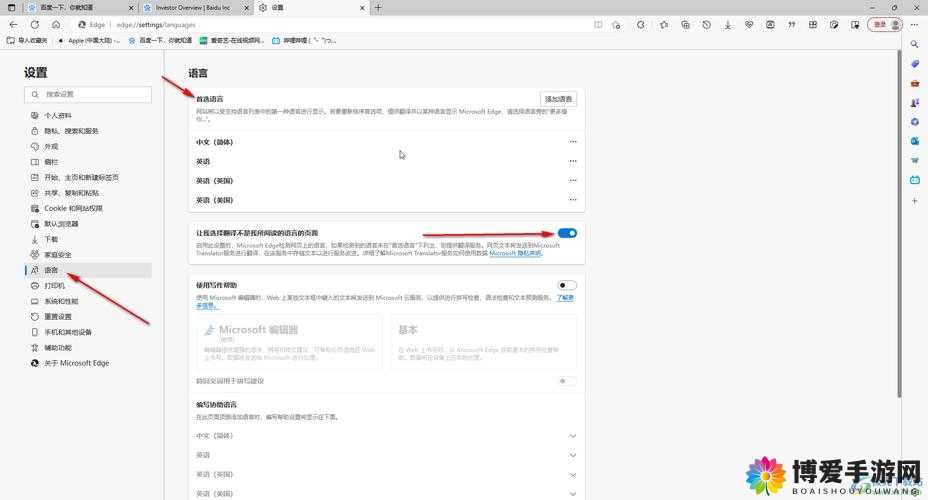Open 系统和性能 settings
928x500 pixels.
click(x=88, y=301)
